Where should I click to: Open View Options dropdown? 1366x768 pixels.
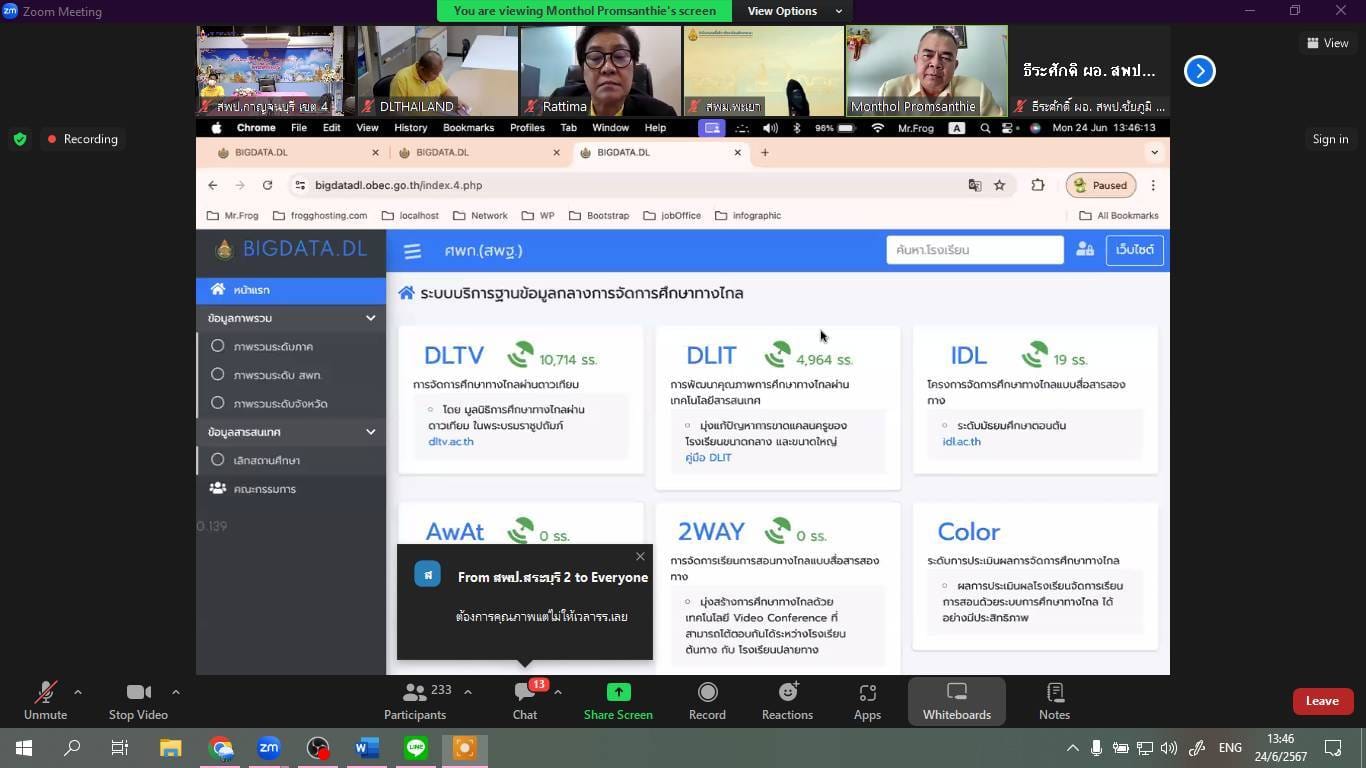pos(795,11)
